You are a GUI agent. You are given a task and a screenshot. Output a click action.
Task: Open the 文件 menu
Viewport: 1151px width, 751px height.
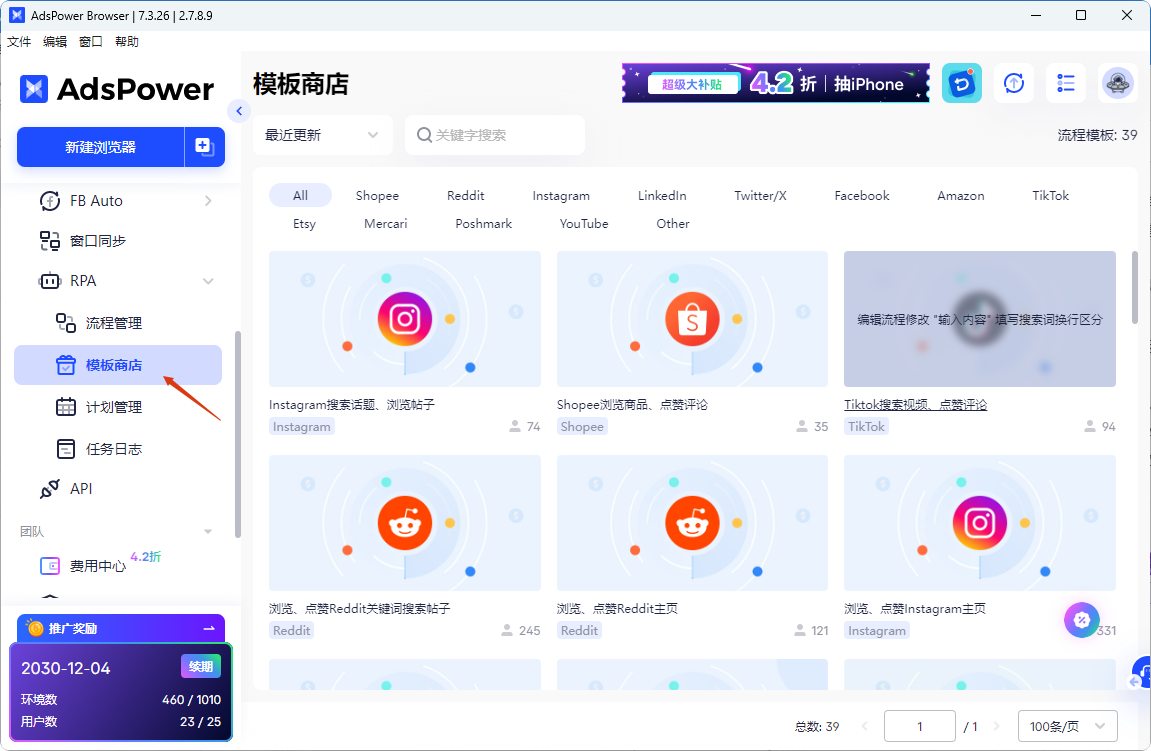tap(19, 42)
